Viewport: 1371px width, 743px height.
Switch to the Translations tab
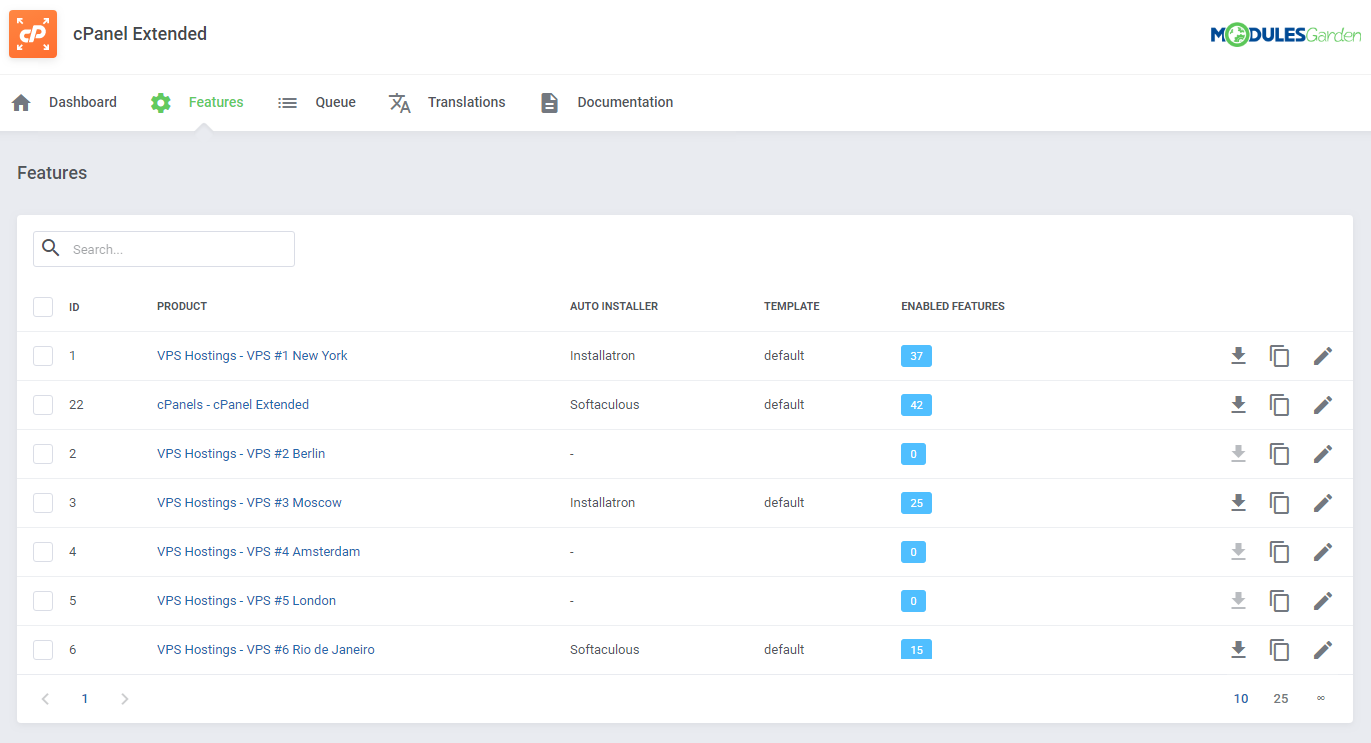click(466, 101)
